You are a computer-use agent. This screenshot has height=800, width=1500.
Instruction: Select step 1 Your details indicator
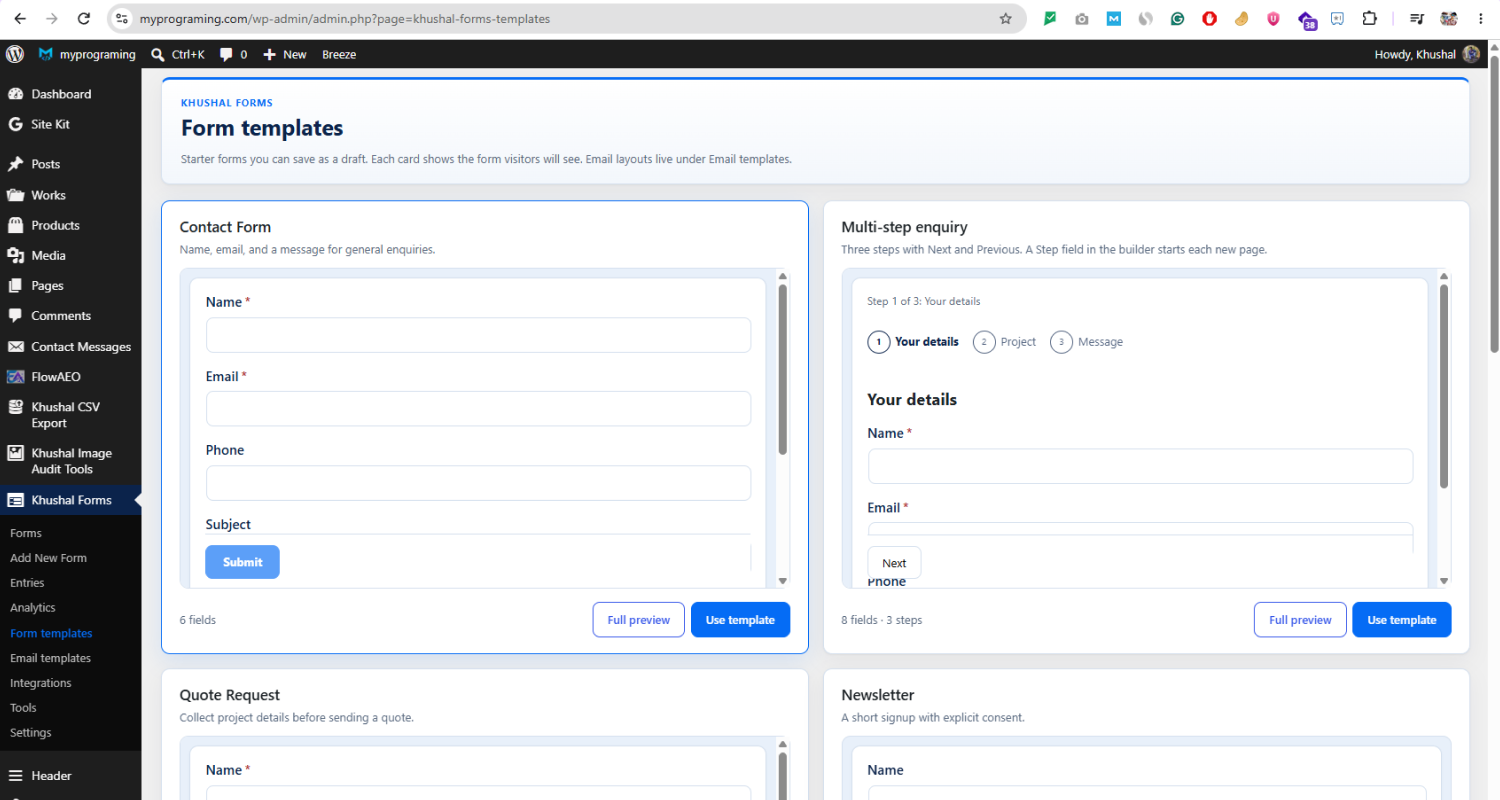pos(913,342)
